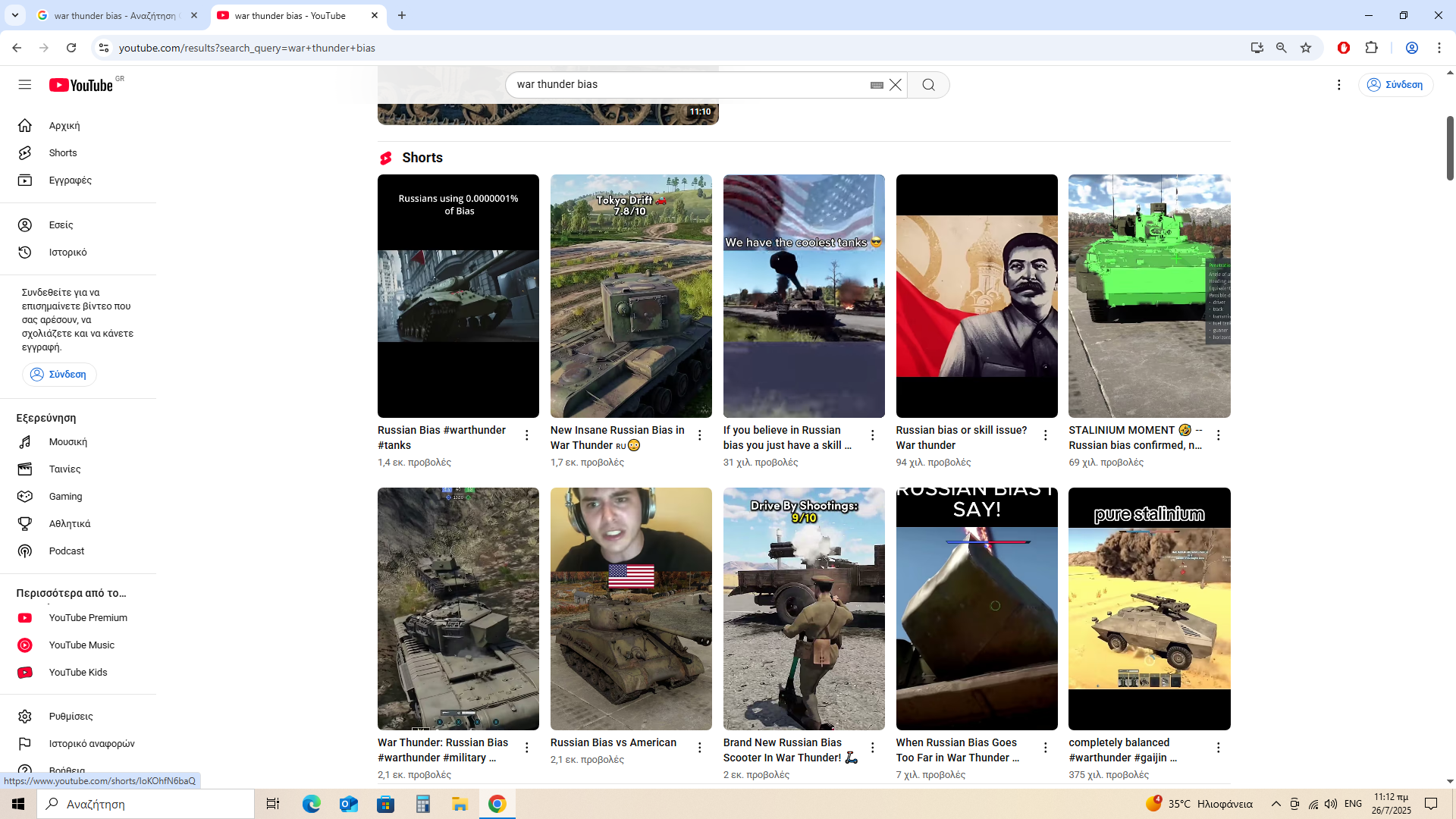Open 'Russian Bias vs American' title link
Image resolution: width=1456 pixels, height=819 pixels.
click(613, 742)
